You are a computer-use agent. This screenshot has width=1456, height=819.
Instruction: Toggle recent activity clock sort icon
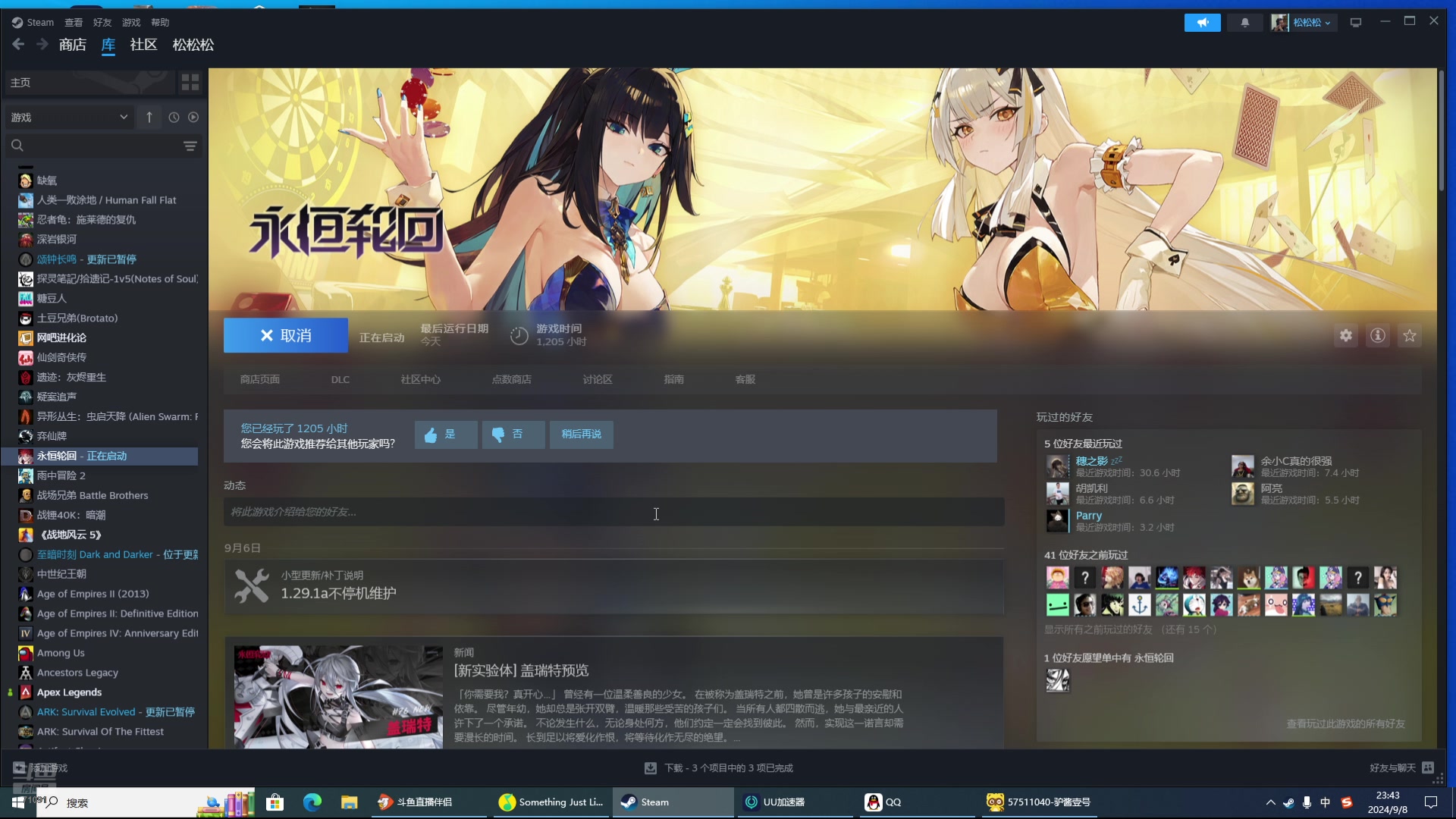click(174, 118)
